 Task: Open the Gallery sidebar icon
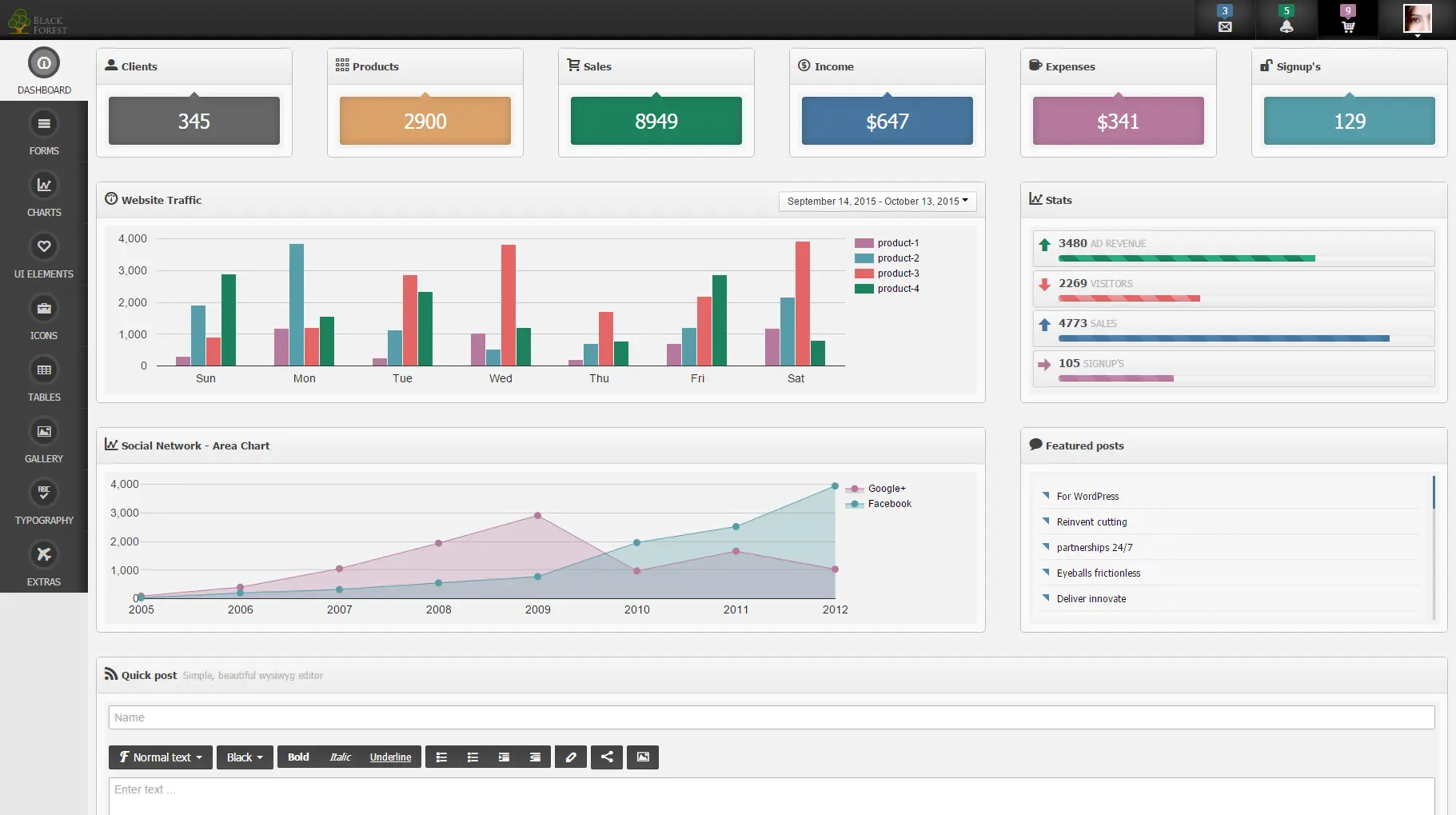(44, 432)
